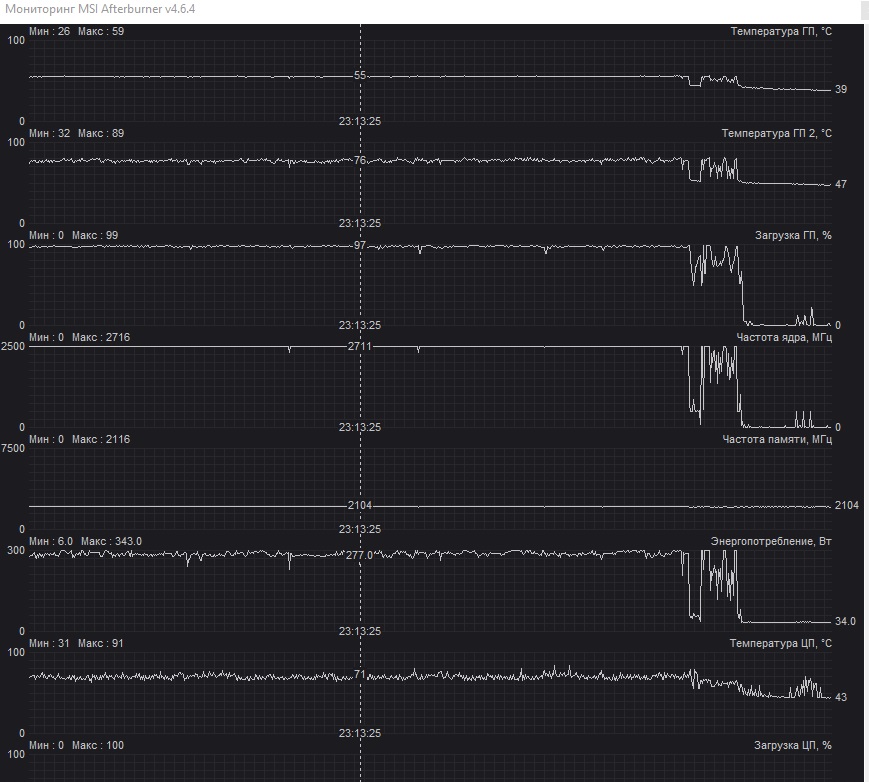Click the cursor value 71 on CPU temperature graph
Viewport: 869px width, 782px height.
point(360,674)
